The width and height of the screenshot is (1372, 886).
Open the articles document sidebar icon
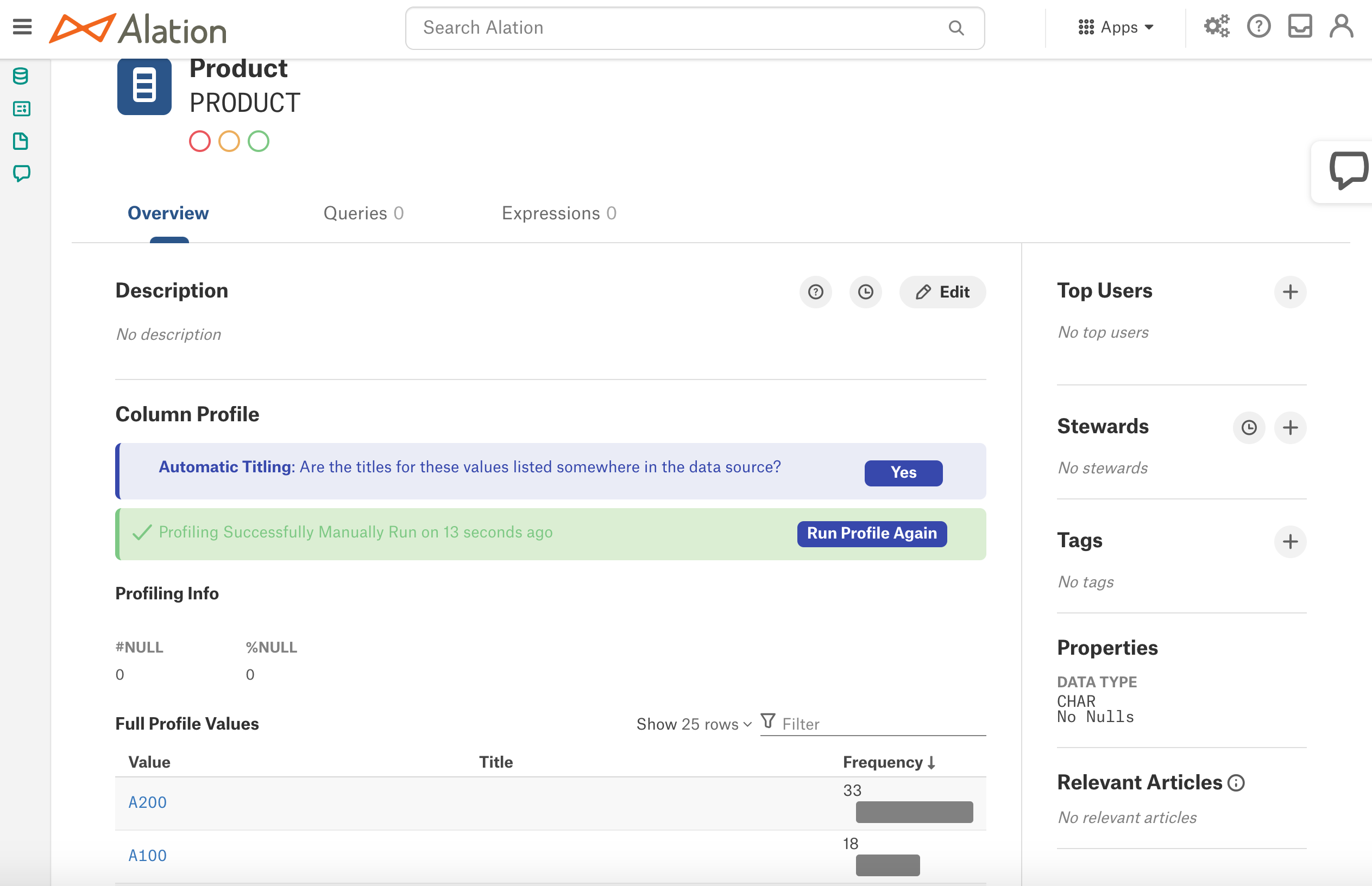coord(21,141)
